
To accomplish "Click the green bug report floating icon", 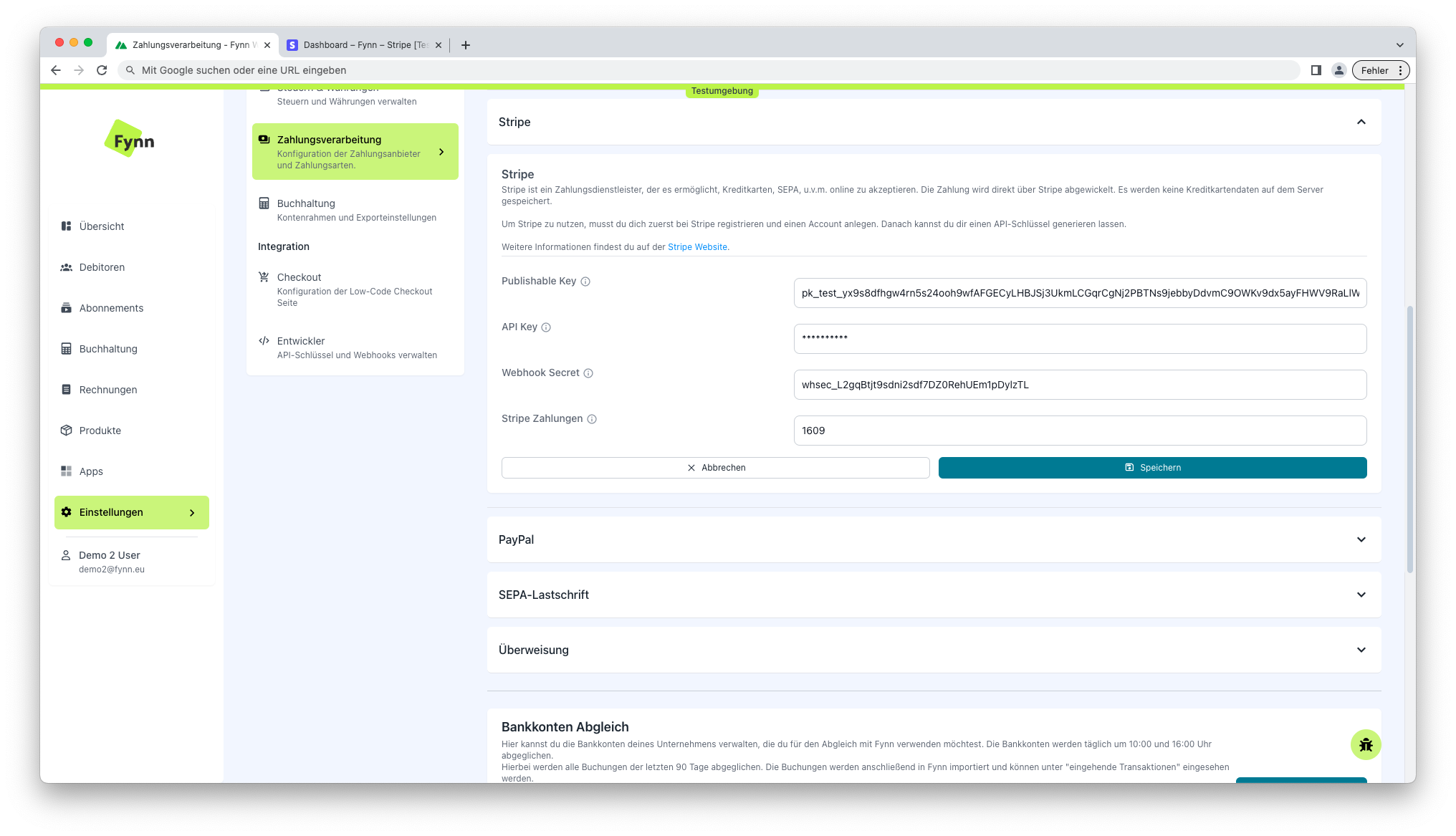I will pos(1366,745).
